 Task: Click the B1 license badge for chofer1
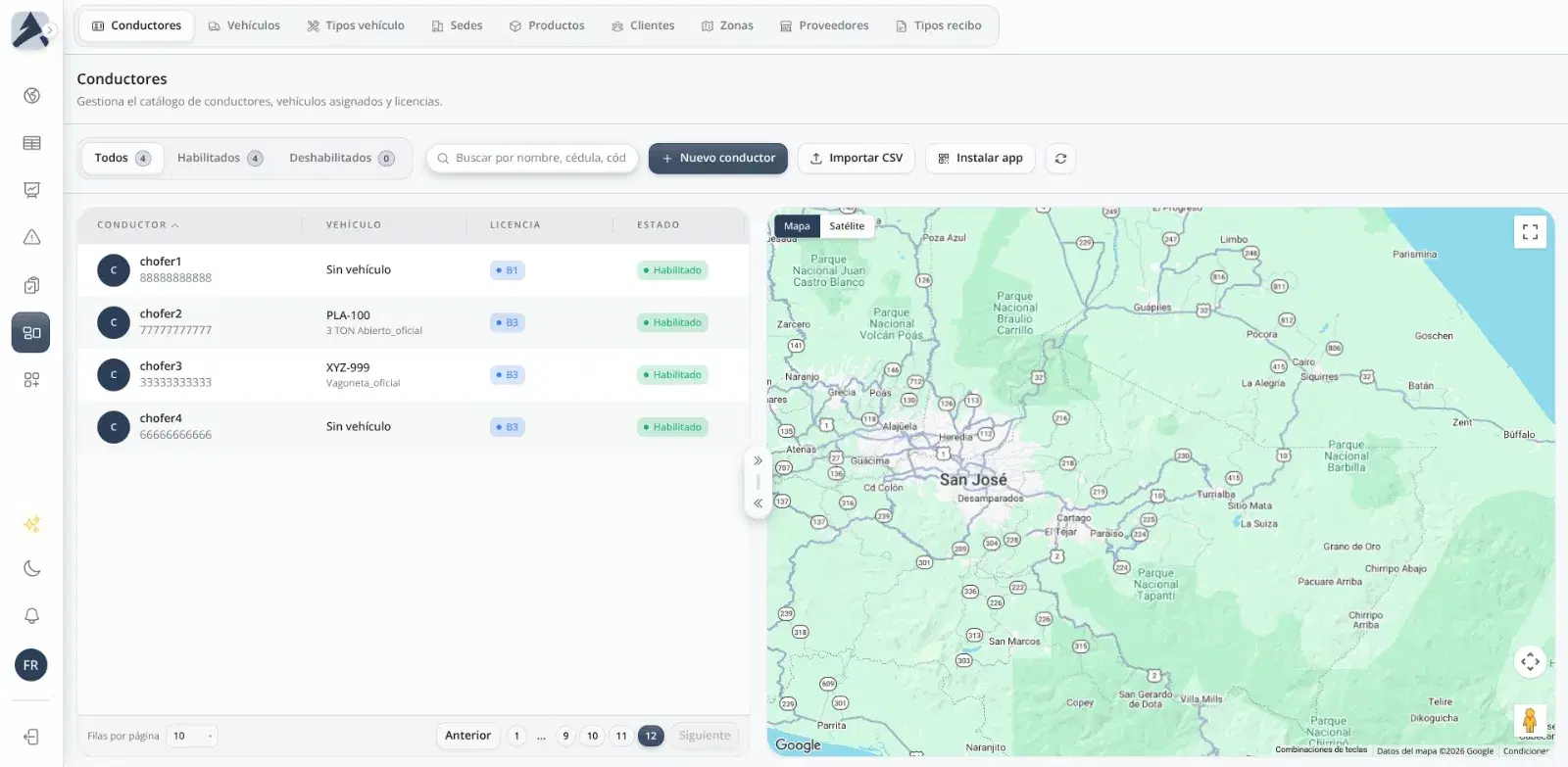click(x=508, y=270)
